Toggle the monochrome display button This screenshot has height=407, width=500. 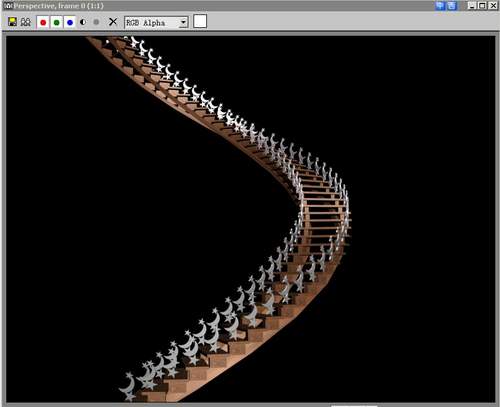coord(96,22)
